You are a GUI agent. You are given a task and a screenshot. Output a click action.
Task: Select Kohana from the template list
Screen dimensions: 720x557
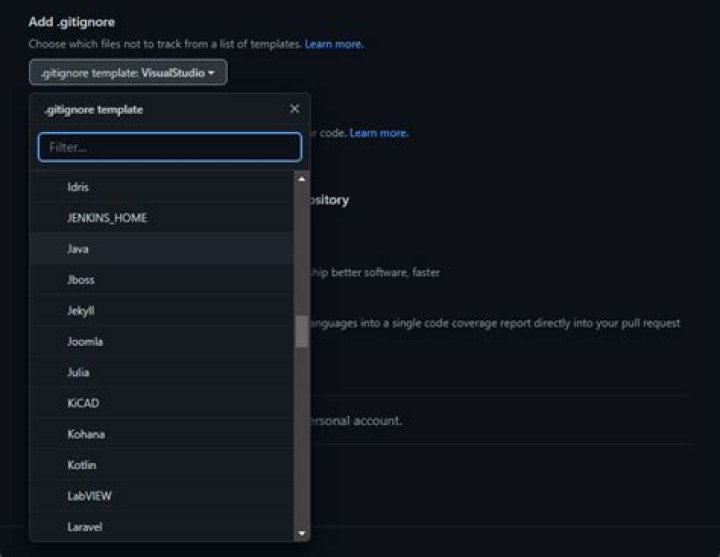pos(85,434)
